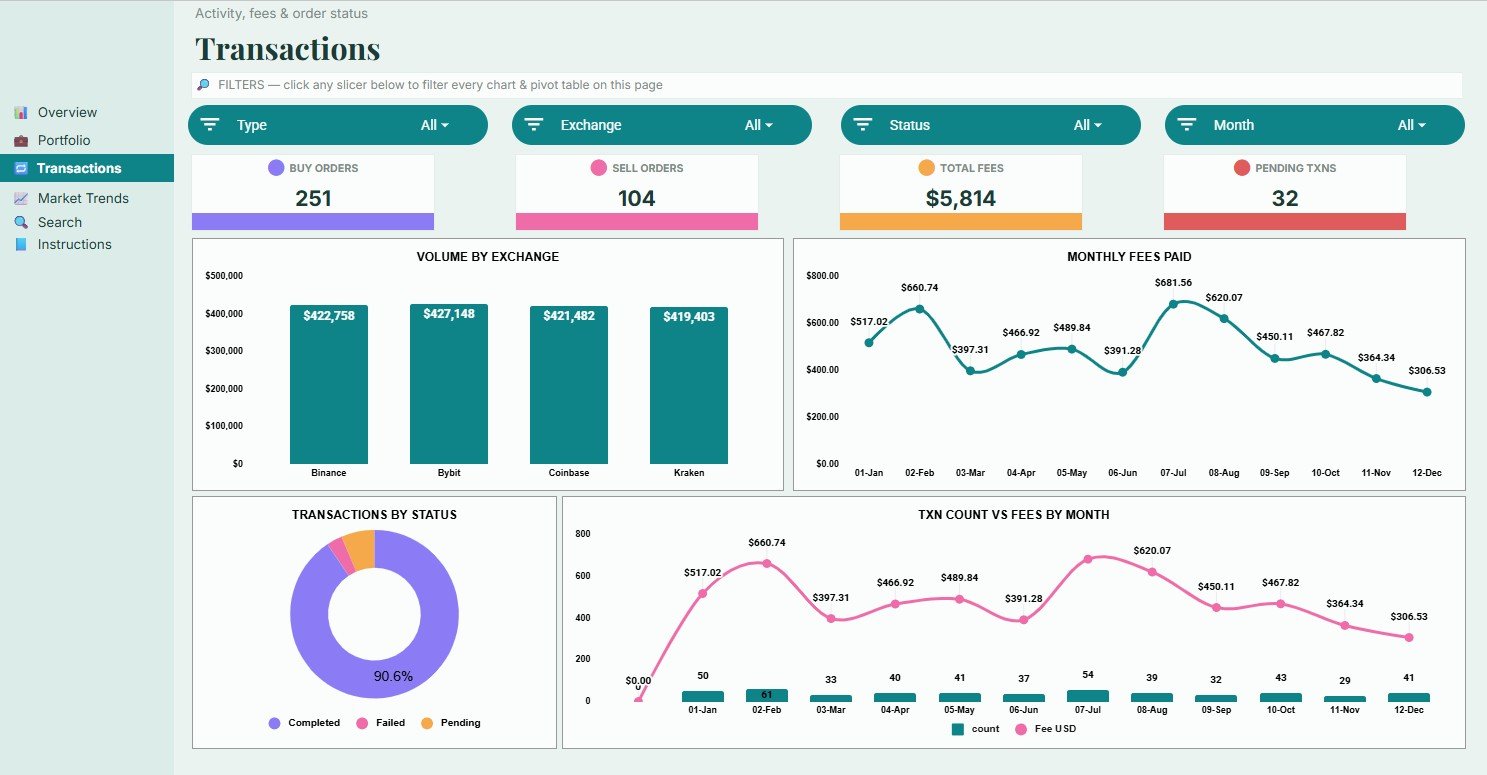Click the $306.53 label in Monthly Fees chart
Screen dimensions: 1487x775
pos(1427,370)
